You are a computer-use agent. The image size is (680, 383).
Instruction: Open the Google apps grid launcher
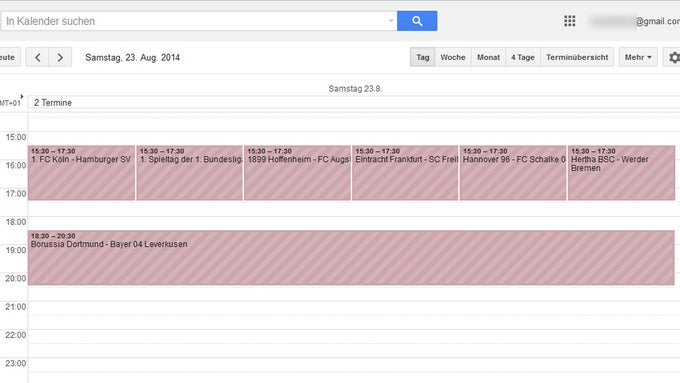[569, 21]
